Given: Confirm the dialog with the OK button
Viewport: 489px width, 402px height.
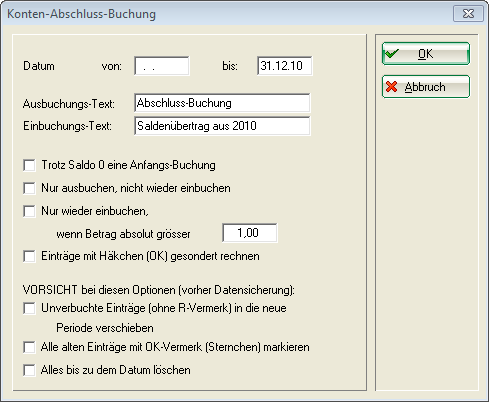Looking at the screenshot, I should point(426,53).
